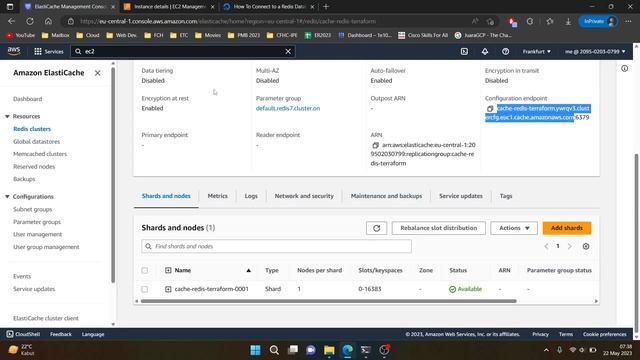This screenshot has height=360, width=640.
Task: Open the Actions dropdown
Action: coord(514,228)
